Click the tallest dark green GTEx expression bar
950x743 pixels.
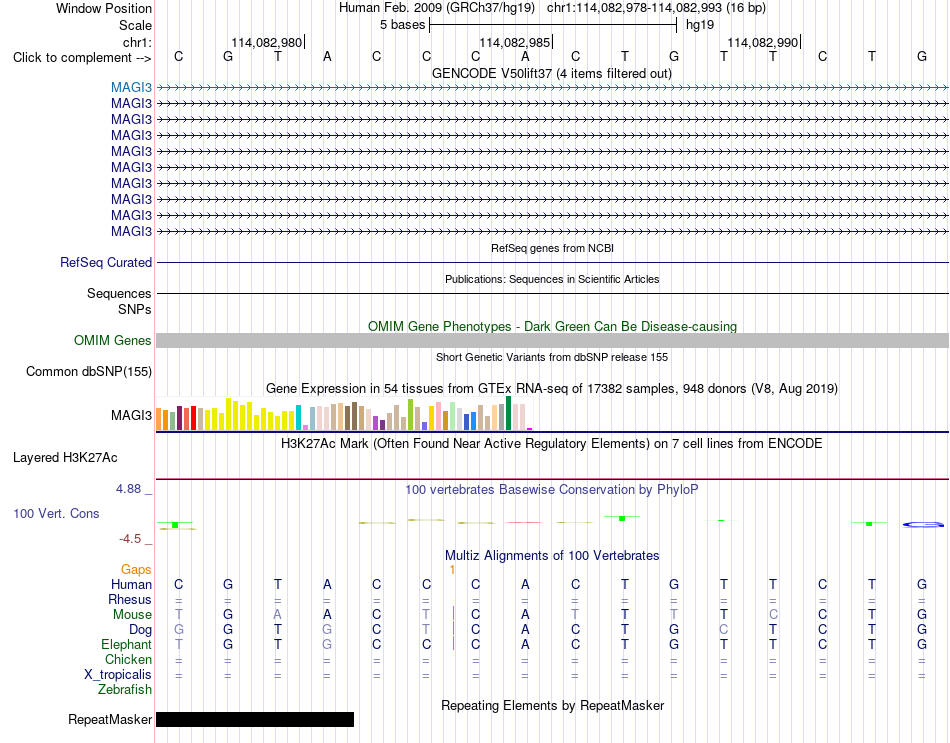(508, 413)
